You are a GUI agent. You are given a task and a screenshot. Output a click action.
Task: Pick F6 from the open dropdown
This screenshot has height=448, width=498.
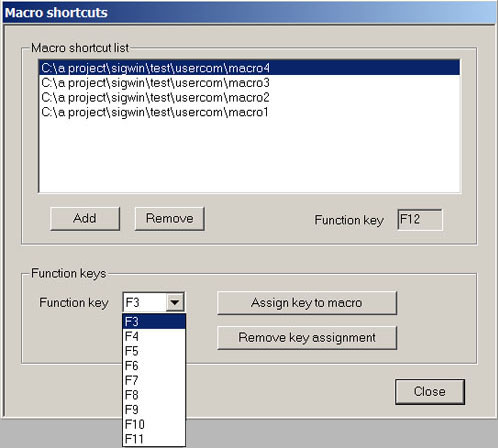point(154,365)
